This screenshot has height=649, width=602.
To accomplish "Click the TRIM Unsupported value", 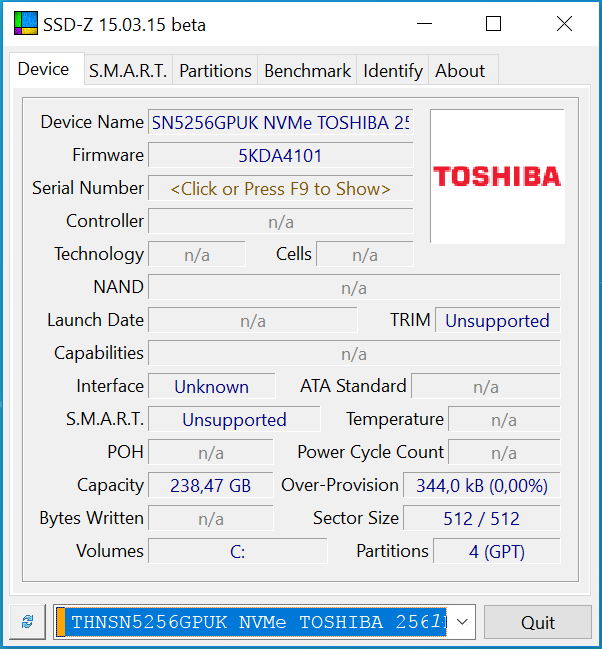I will click(x=497, y=321).
